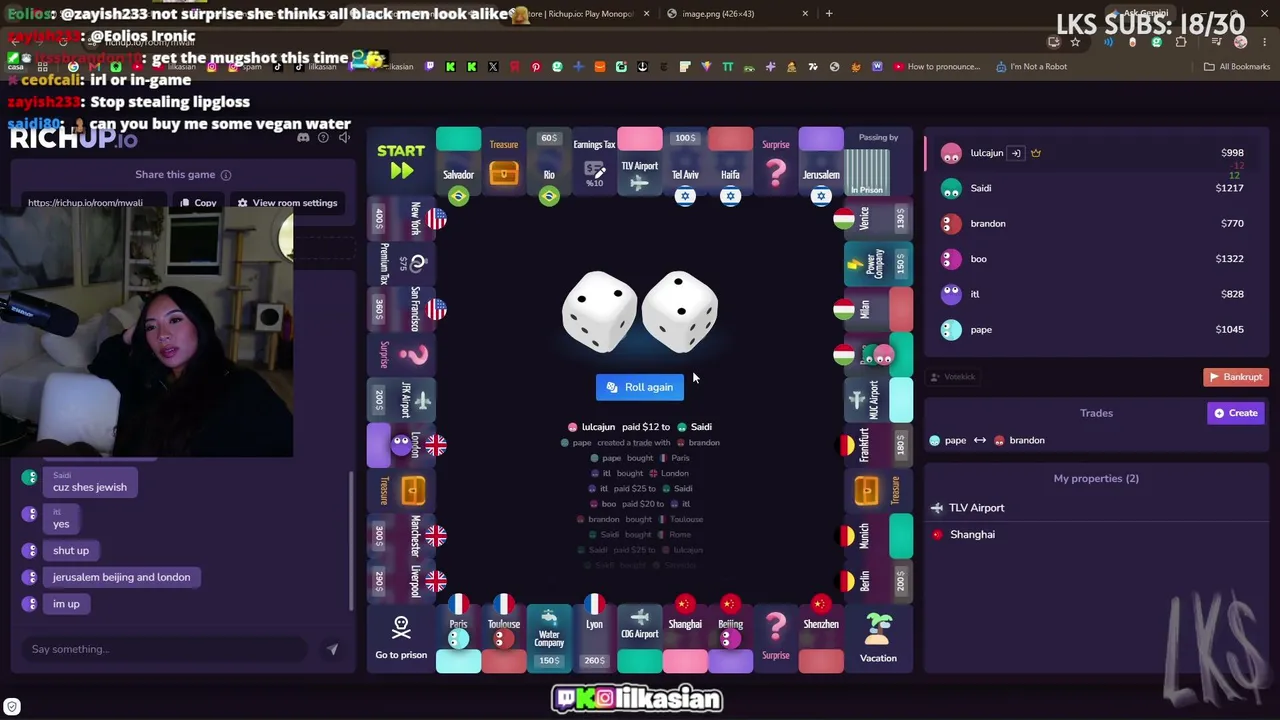The width and height of the screenshot is (1280, 720).
Task: Click the Bankrupt button
Action: [x=1236, y=377]
